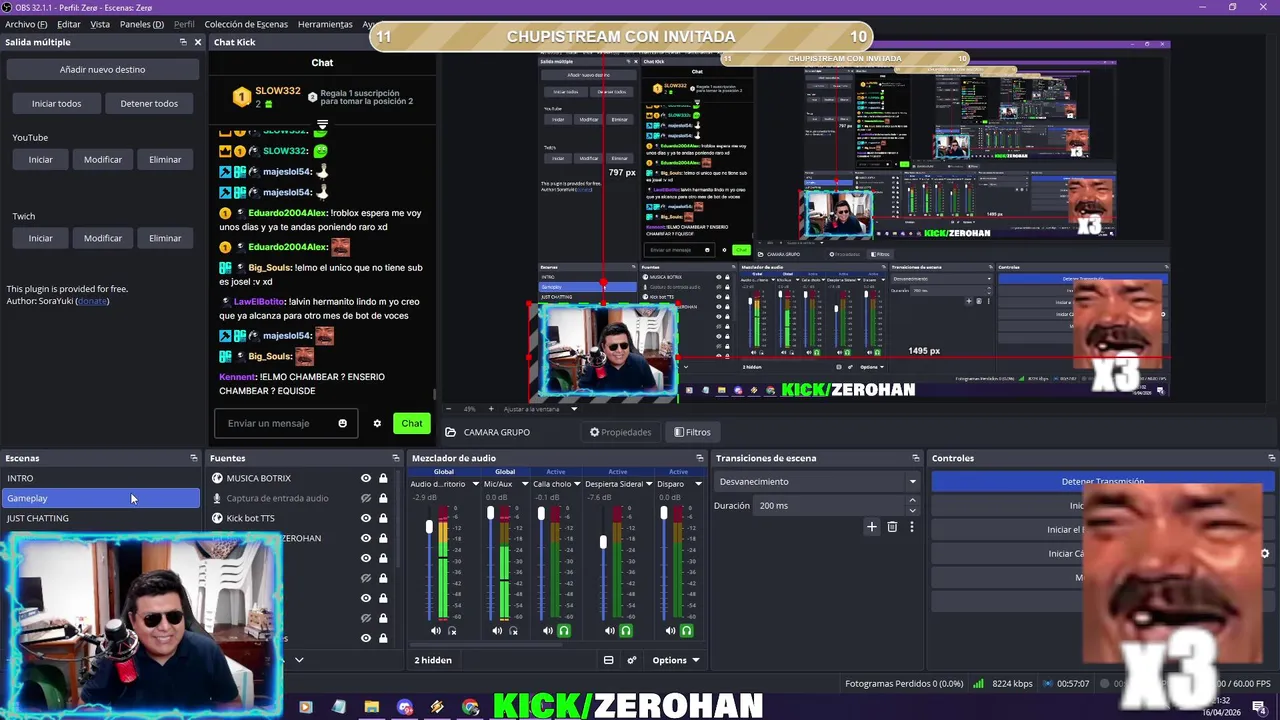The width and height of the screenshot is (1280, 720).
Task: Switch audio mixer layout icon
Action: point(608,660)
